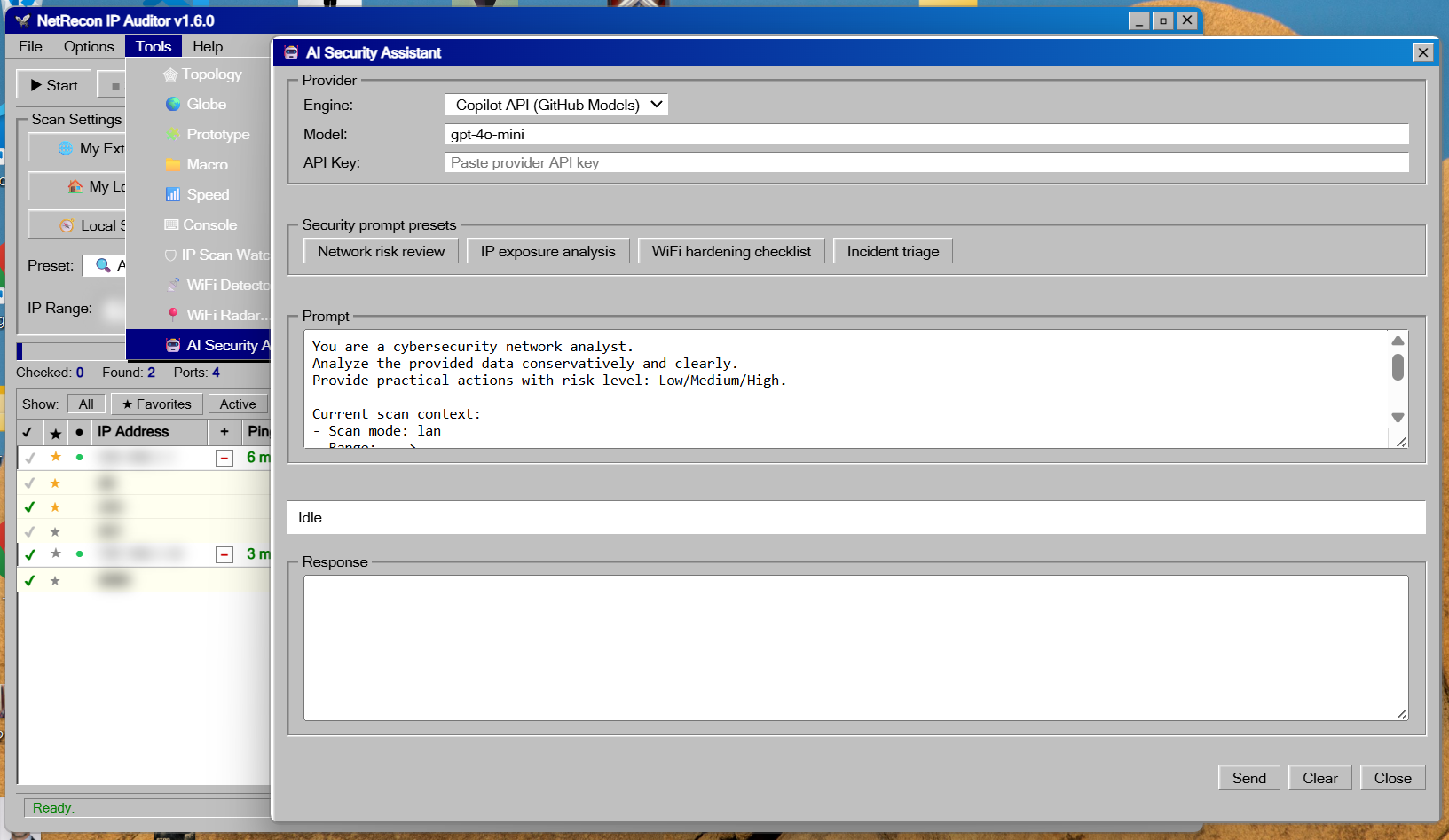Toggle the orange star on the third row
This screenshot has width=1449, height=840.
click(x=55, y=507)
